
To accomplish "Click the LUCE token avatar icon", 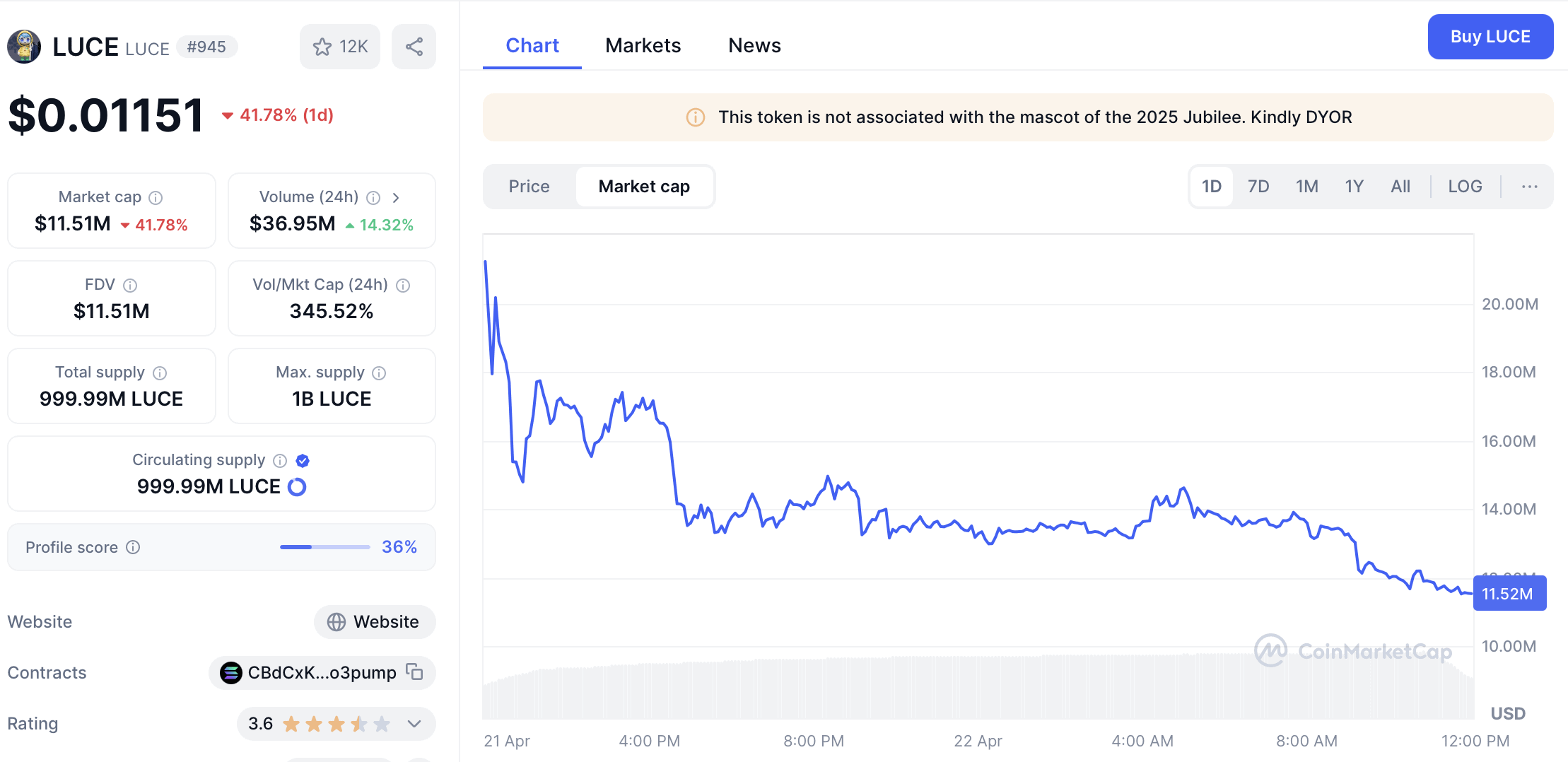I will [24, 47].
